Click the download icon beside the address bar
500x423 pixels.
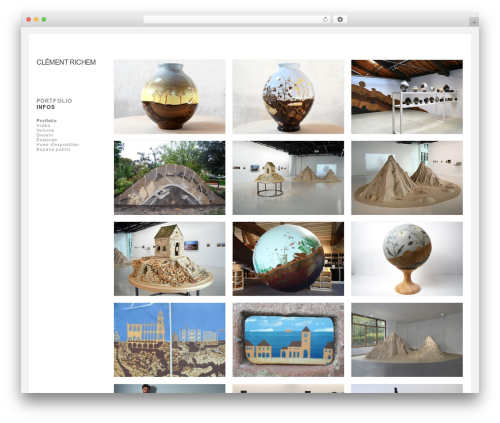340,19
